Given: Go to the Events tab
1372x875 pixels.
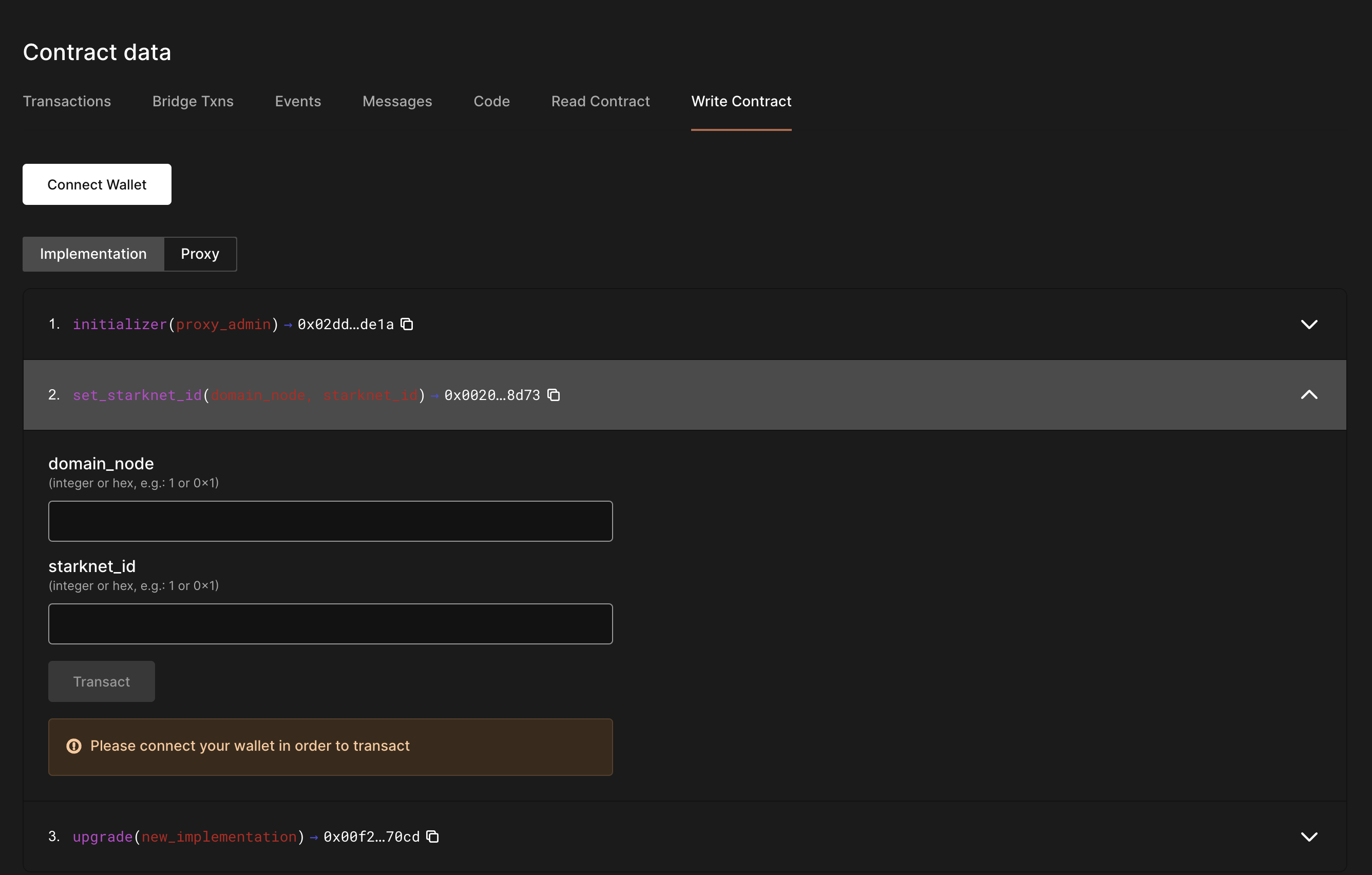Looking at the screenshot, I should [298, 101].
